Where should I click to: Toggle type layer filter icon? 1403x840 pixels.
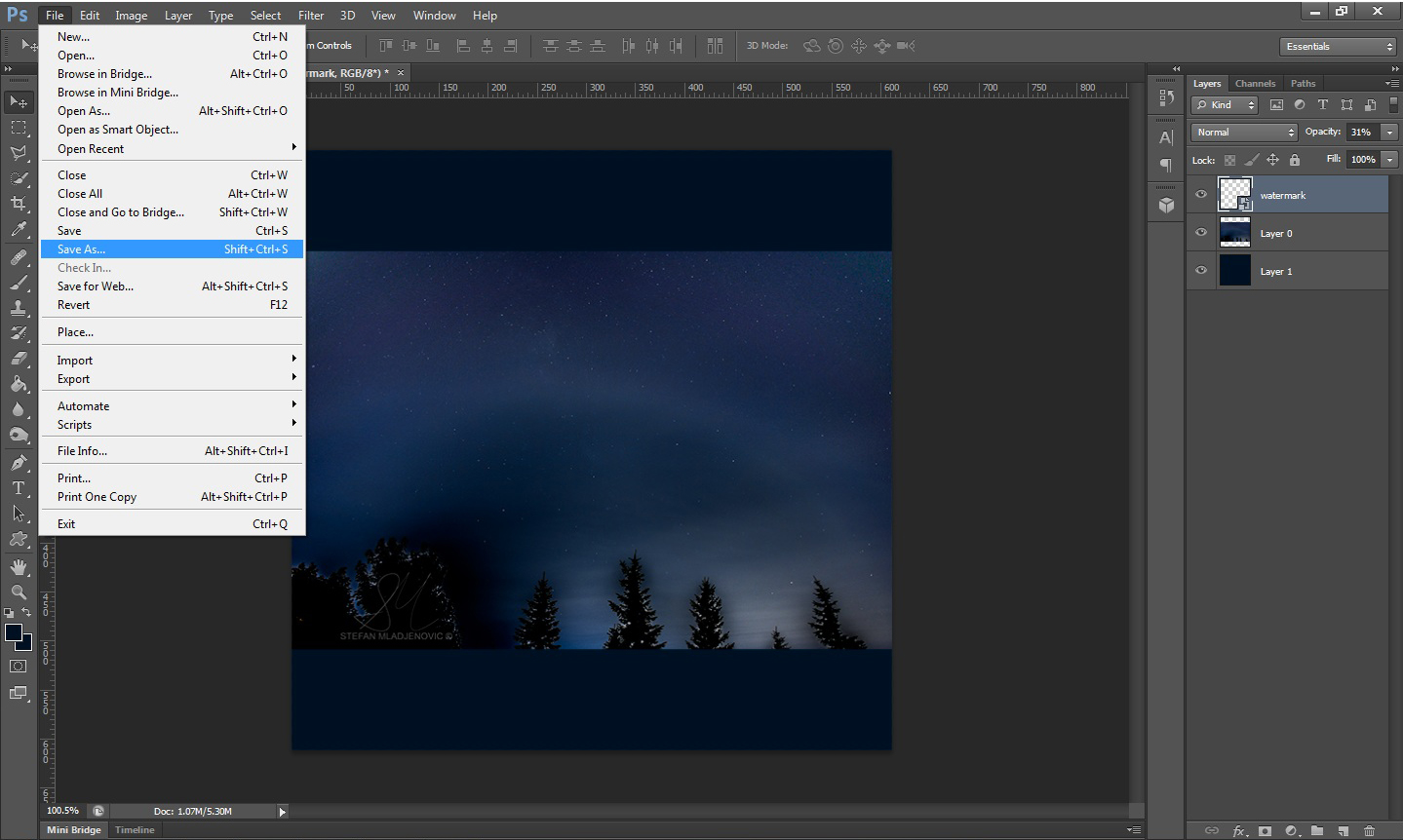1323,105
